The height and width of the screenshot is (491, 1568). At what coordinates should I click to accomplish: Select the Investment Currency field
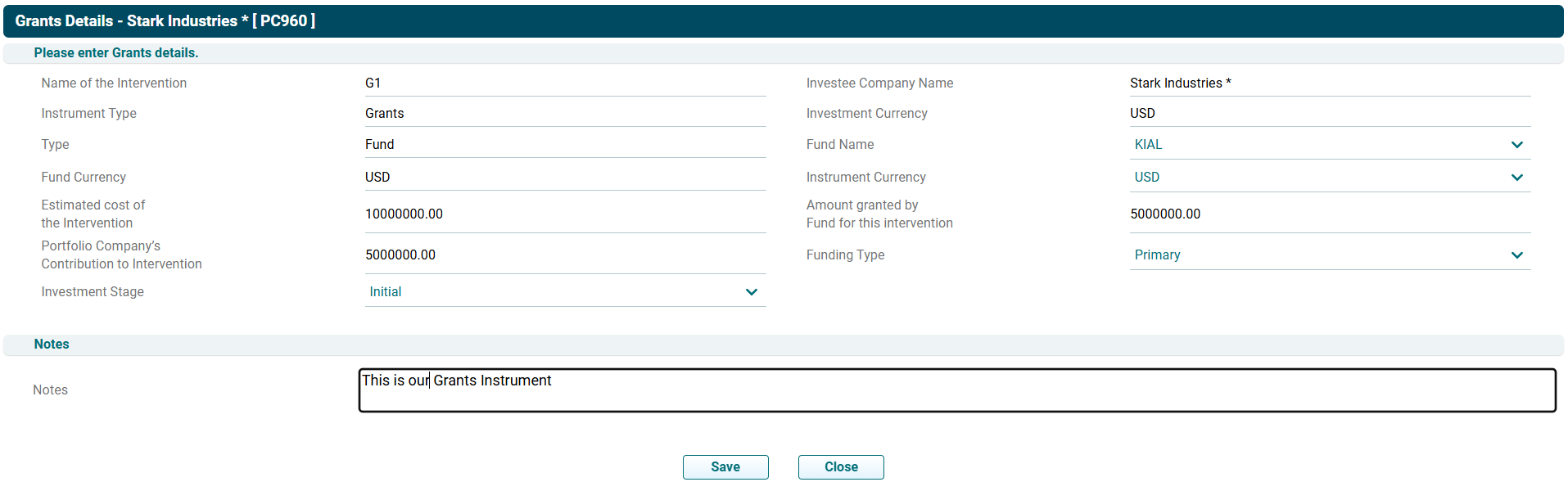point(1329,114)
